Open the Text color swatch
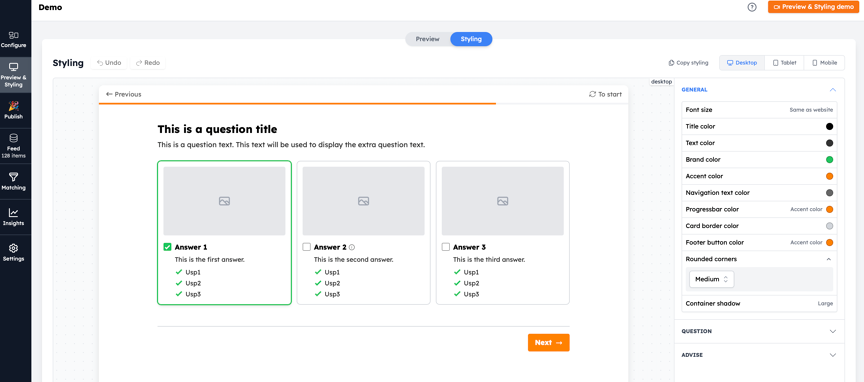This screenshot has height=382, width=864. tap(829, 143)
